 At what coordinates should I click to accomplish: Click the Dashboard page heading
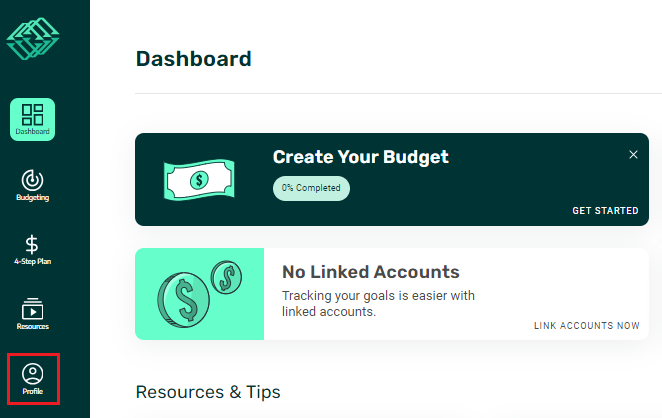(x=193, y=59)
